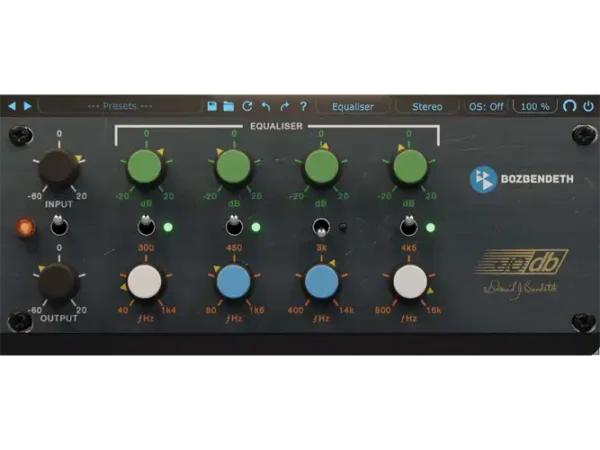This screenshot has width=600, height=450.
Task: Click the green LED of the 300 band
Action: [168, 227]
